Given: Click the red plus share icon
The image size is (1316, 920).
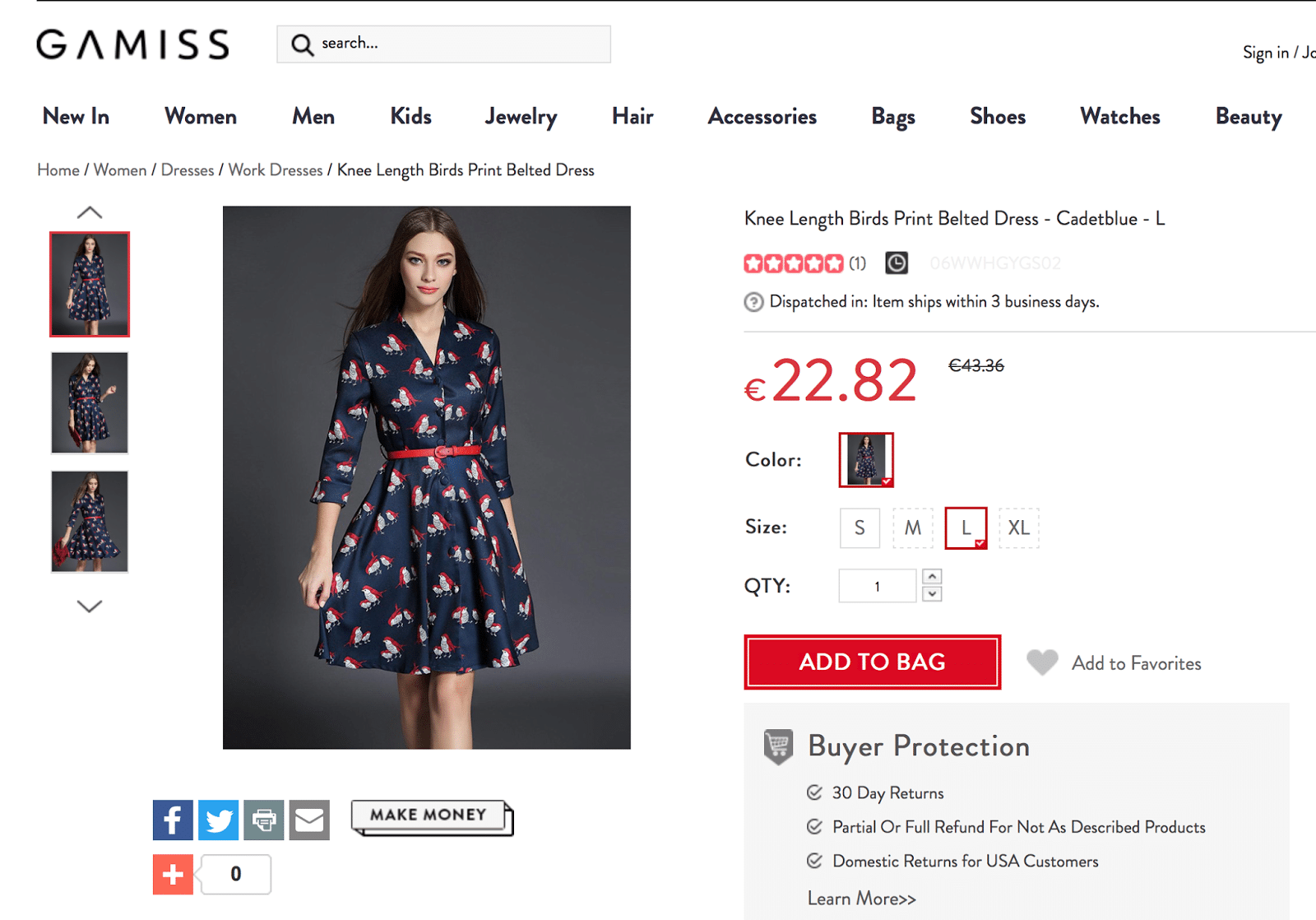Looking at the screenshot, I should click(173, 874).
